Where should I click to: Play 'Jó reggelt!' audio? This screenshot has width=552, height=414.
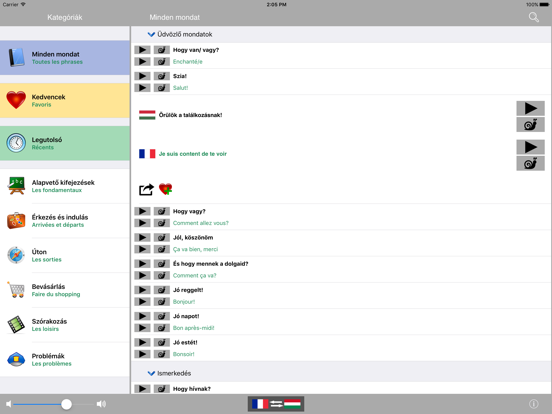142,290
